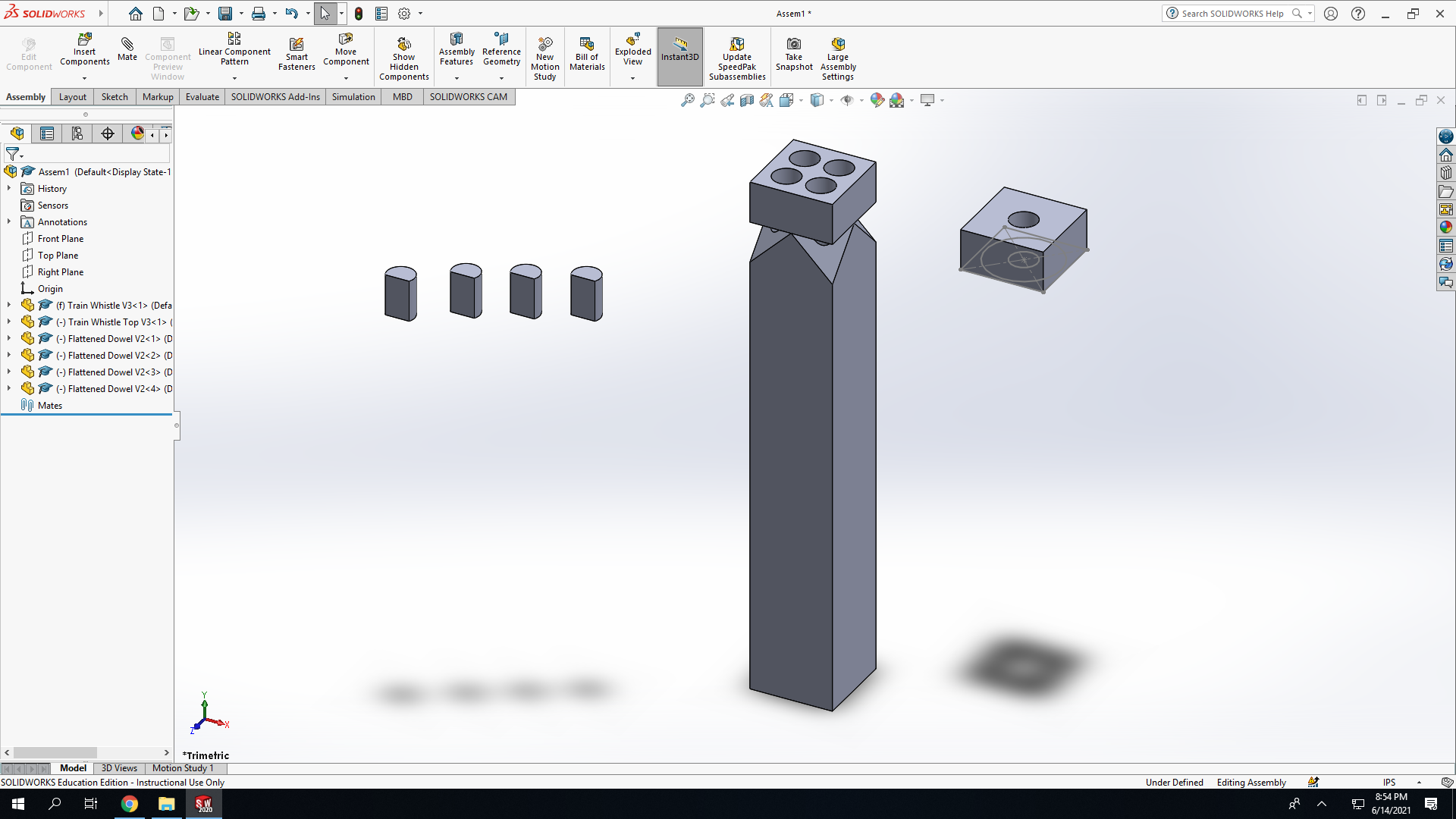This screenshot has height=819, width=1456.
Task: Select the Mate tool
Action: tap(127, 49)
